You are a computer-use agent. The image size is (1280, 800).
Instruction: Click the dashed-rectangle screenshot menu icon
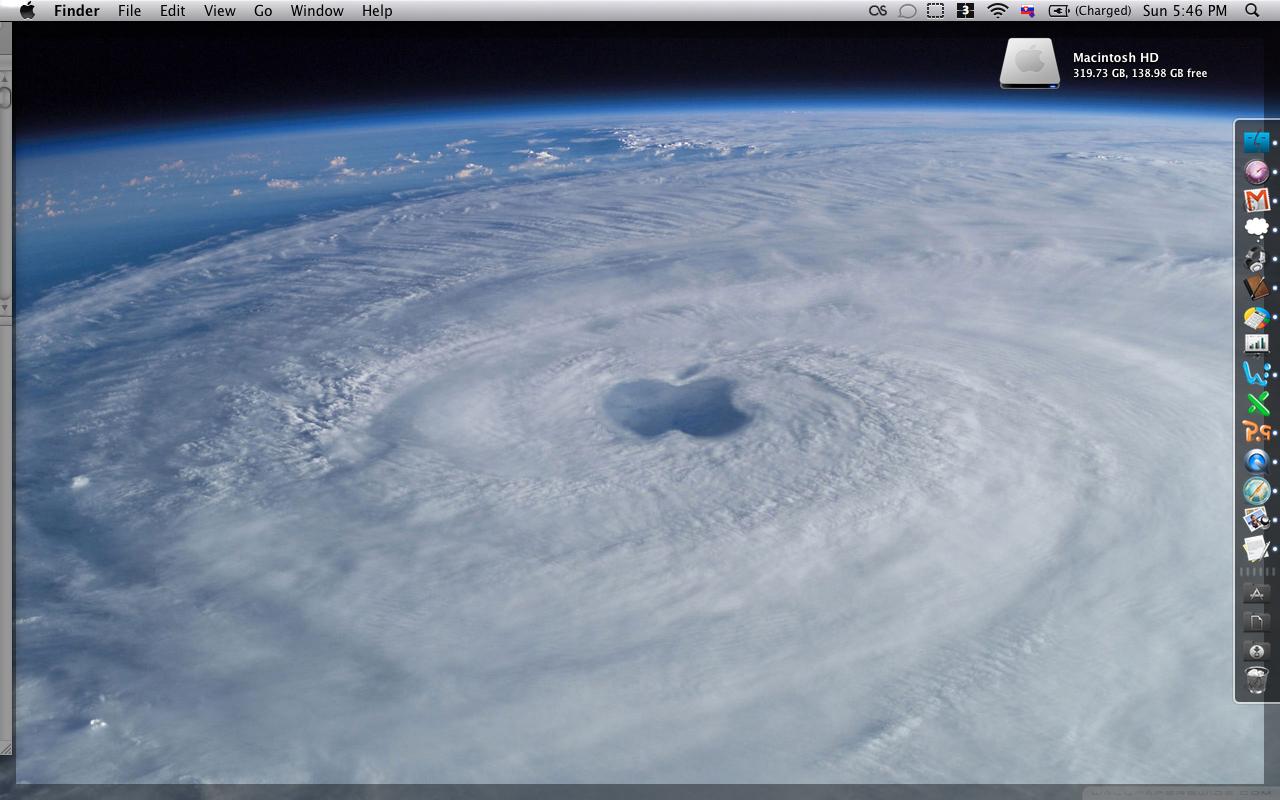click(x=935, y=11)
